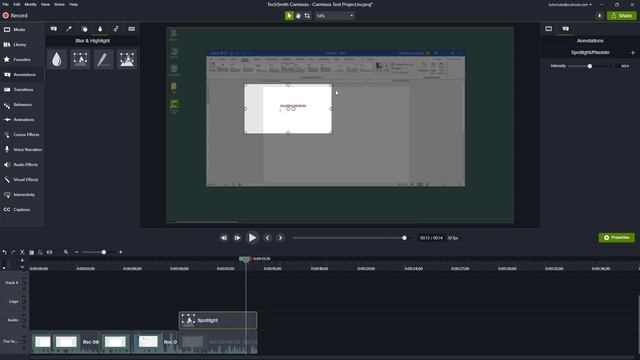Screen dimensions: 640x360
Task: Add a new track with plus
Action: pos(22,260)
